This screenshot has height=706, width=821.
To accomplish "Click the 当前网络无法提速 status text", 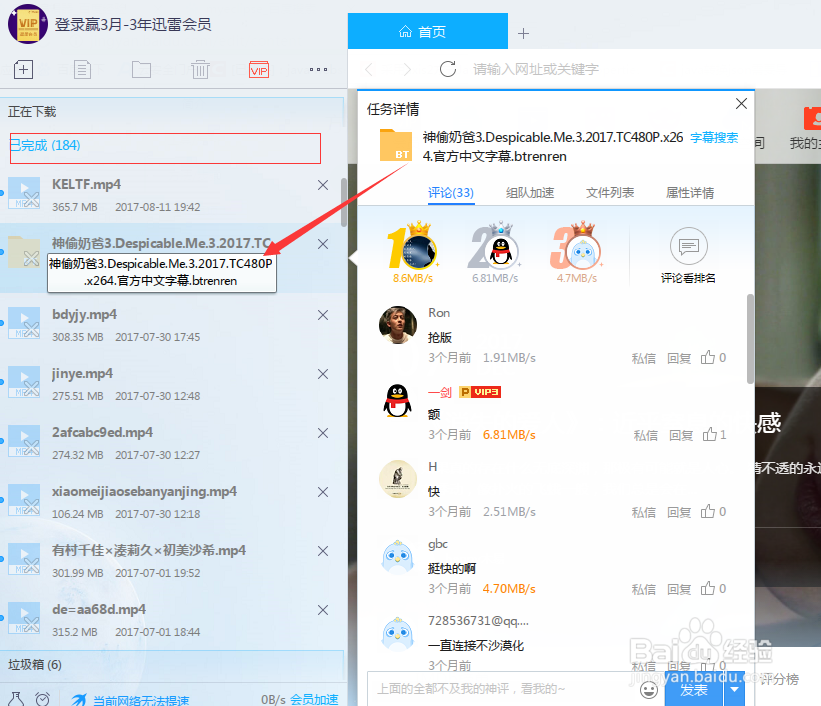I will click(x=141, y=700).
